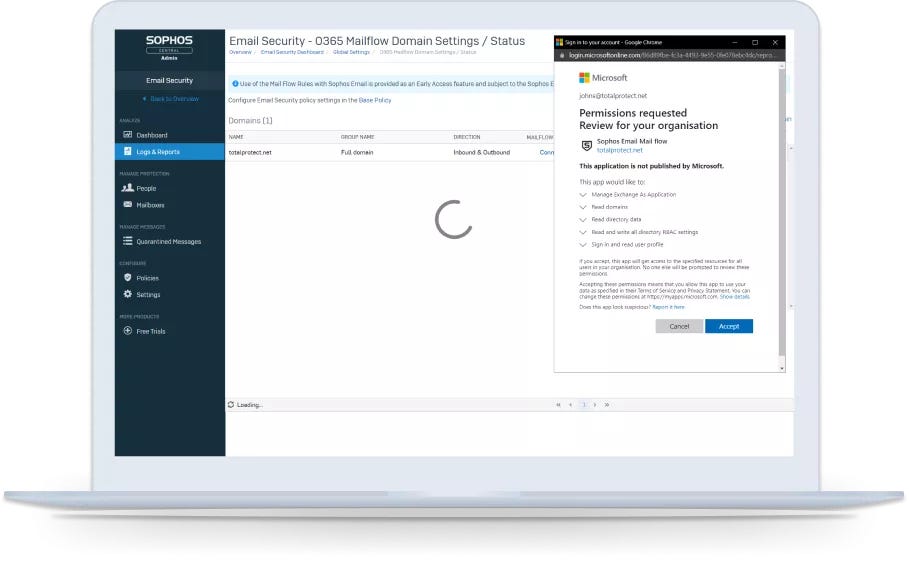
Task: Click the Conn... mailflow link for totalprotect.net
Action: click(546, 152)
